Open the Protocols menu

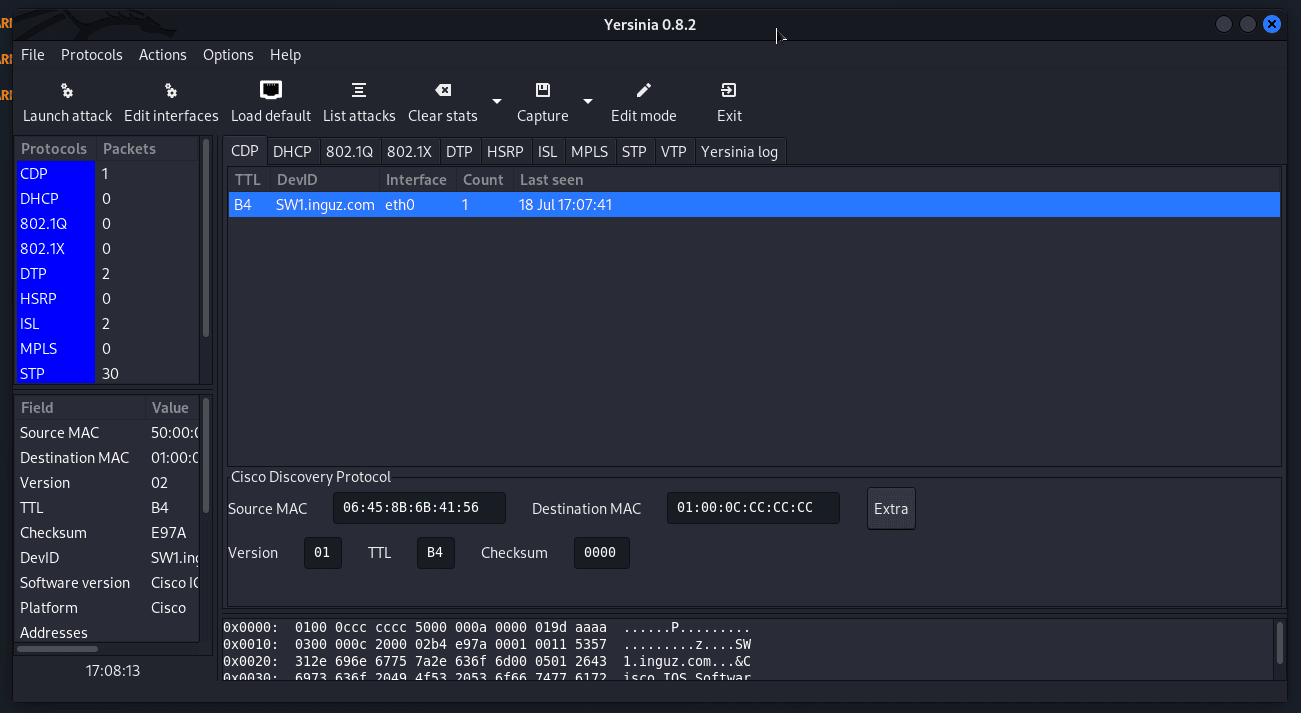pos(92,55)
